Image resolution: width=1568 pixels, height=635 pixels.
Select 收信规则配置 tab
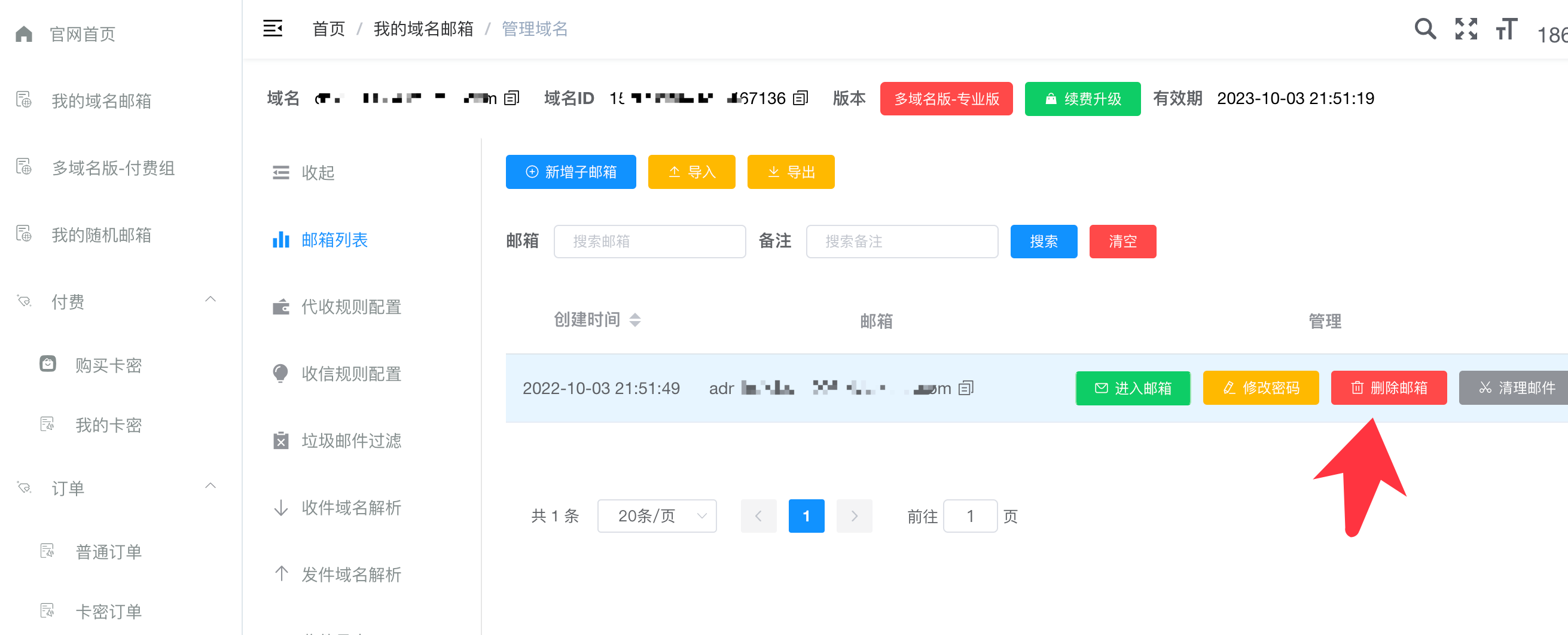tap(351, 374)
